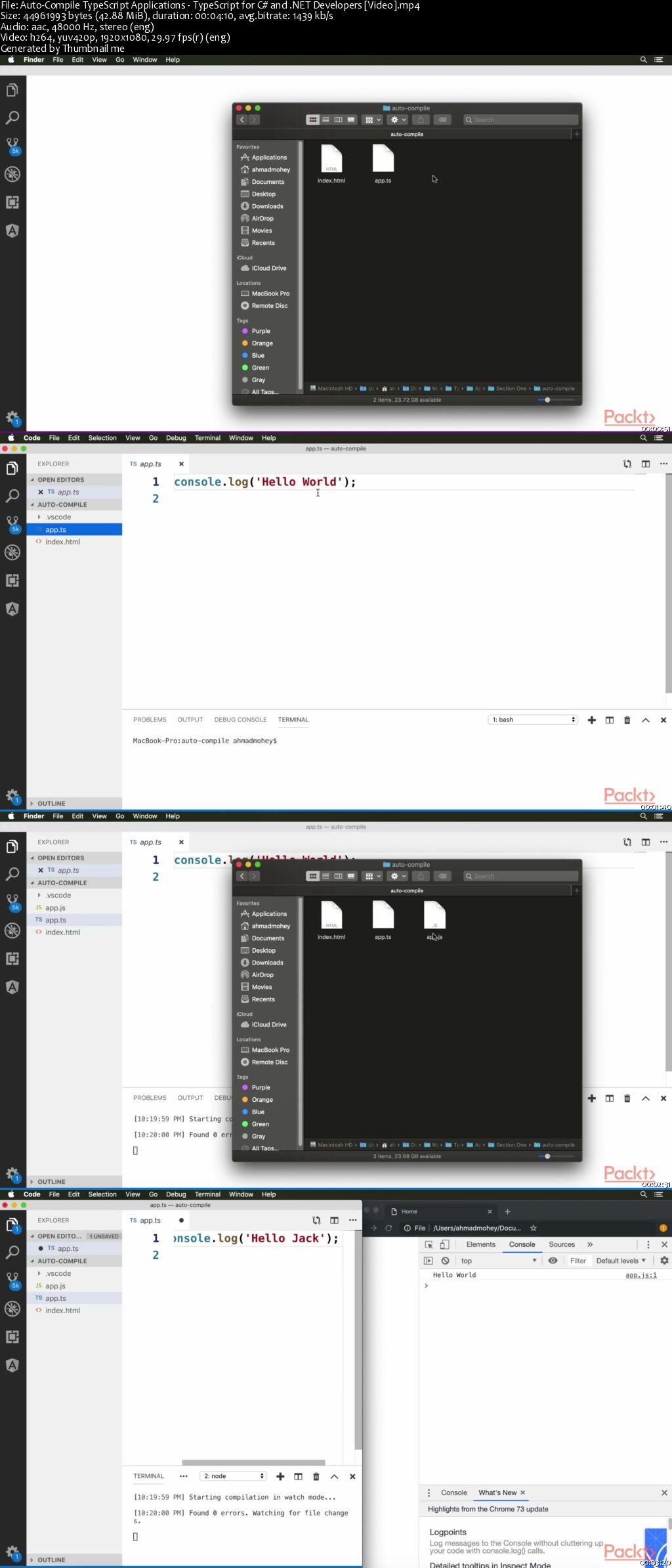Screen dimensions: 672x1568
Task: Close the Chrome 'Home' tab
Action: (x=490, y=1211)
